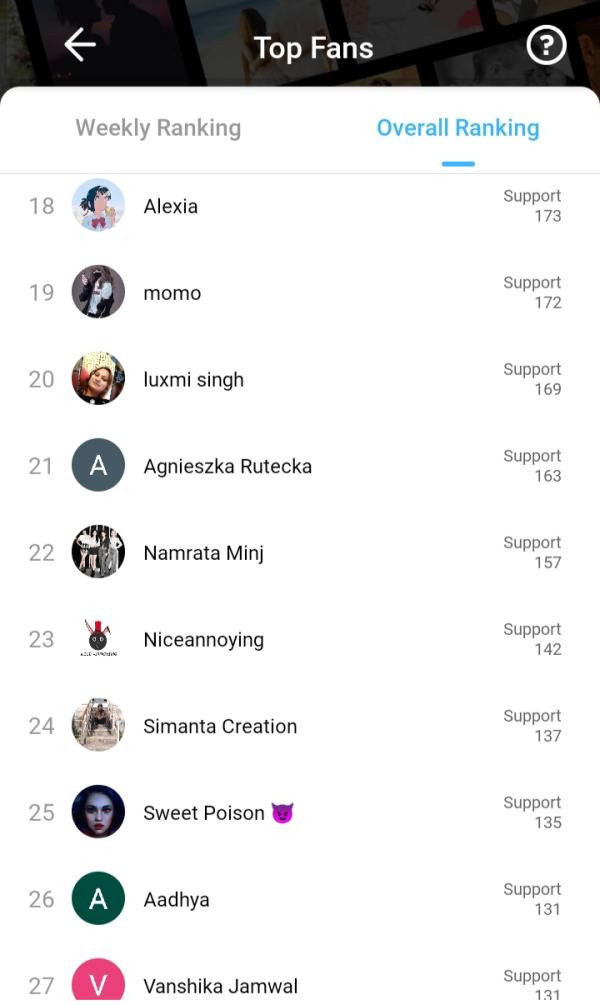This screenshot has width=600, height=1005.
Task: Click Aadhya's green letter A avatar
Action: tap(98, 899)
